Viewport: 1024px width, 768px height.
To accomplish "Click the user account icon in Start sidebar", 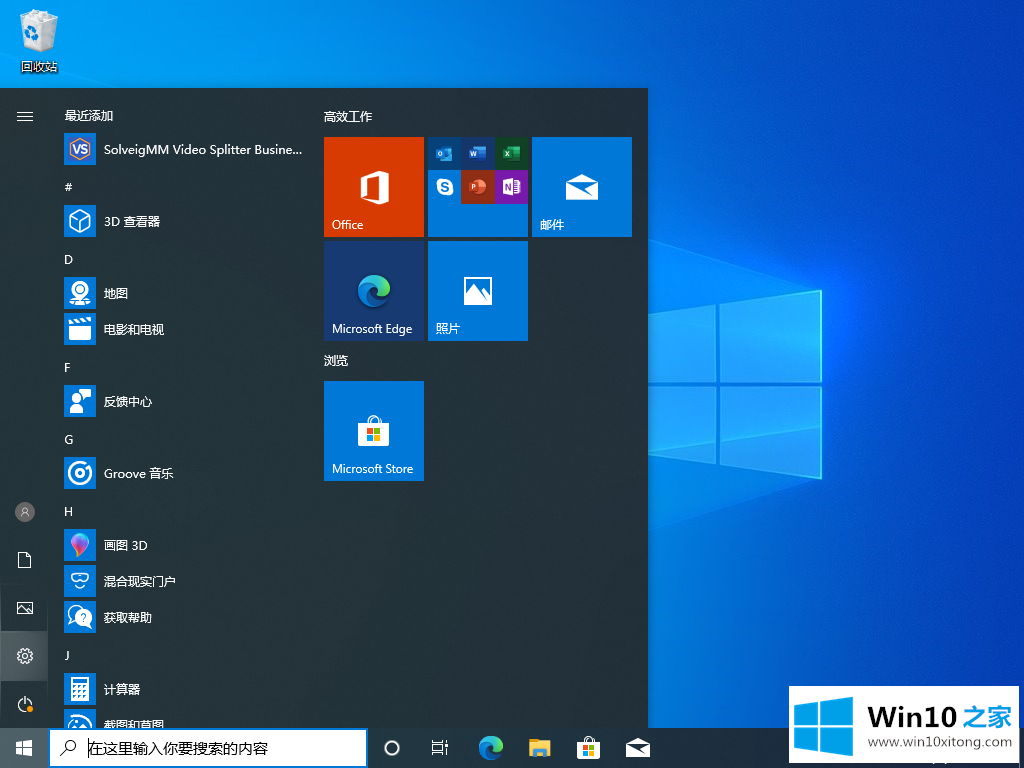I will tap(25, 512).
